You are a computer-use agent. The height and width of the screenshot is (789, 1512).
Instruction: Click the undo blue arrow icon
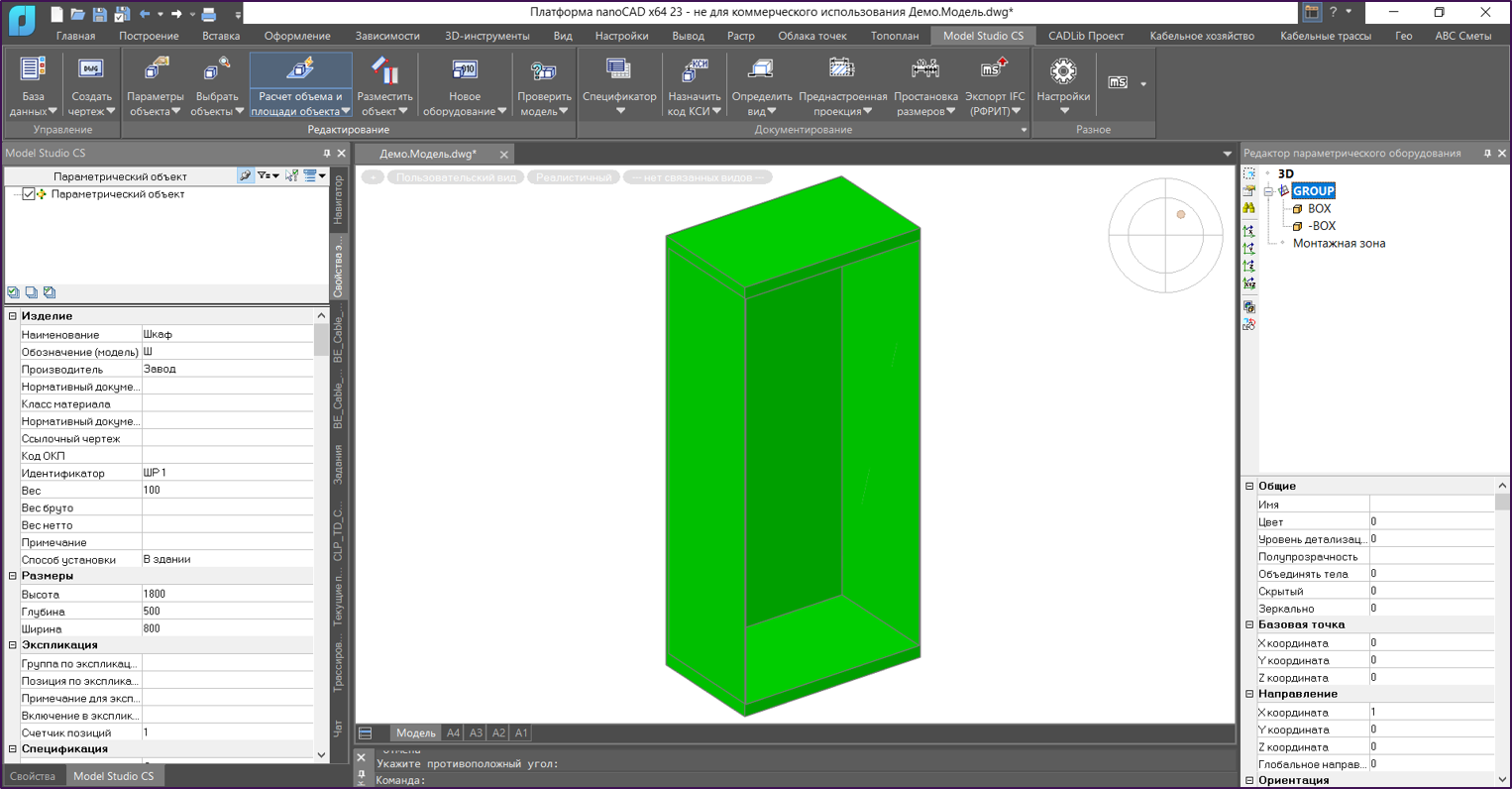pyautogui.click(x=145, y=14)
